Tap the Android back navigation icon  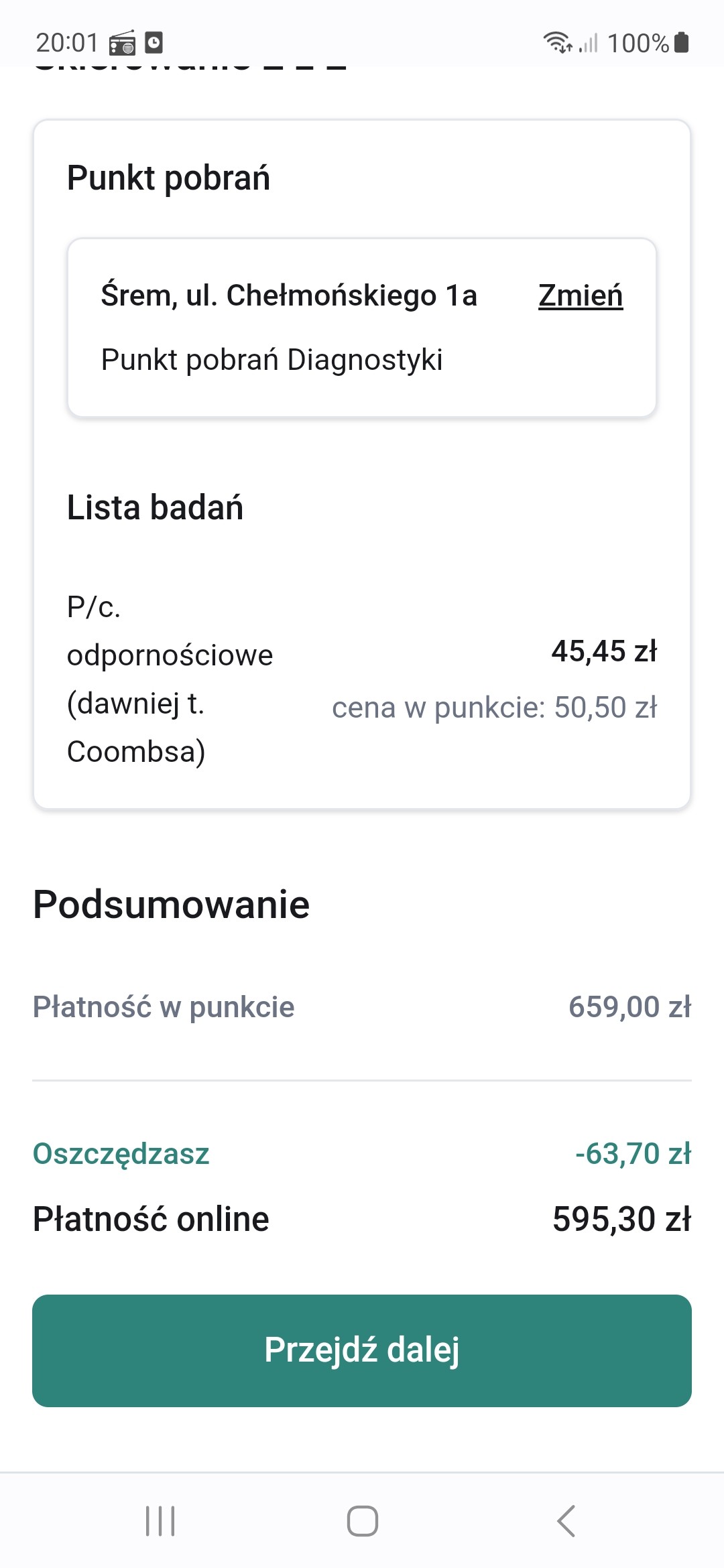coord(566,1520)
